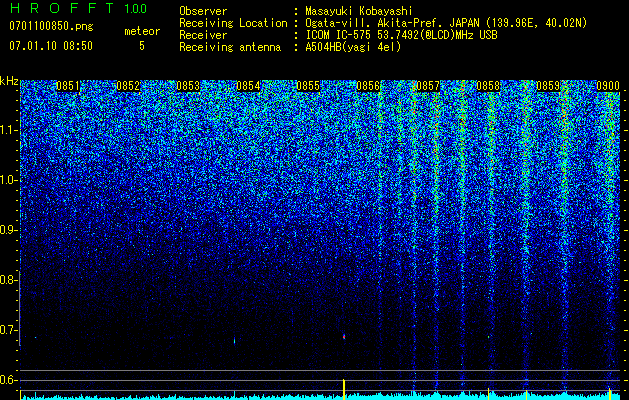Click the 0853 time label
Screen dimensions: 629x400
click(188, 86)
